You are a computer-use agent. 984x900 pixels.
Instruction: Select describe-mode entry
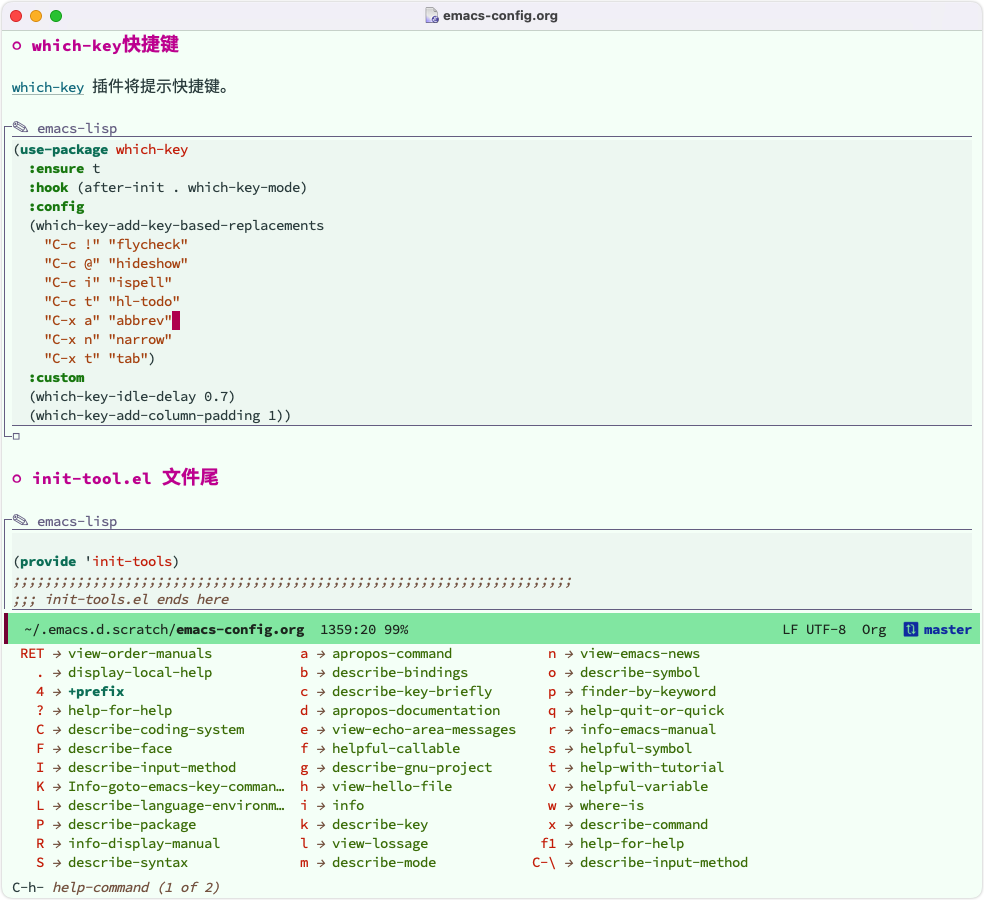[x=384, y=862]
